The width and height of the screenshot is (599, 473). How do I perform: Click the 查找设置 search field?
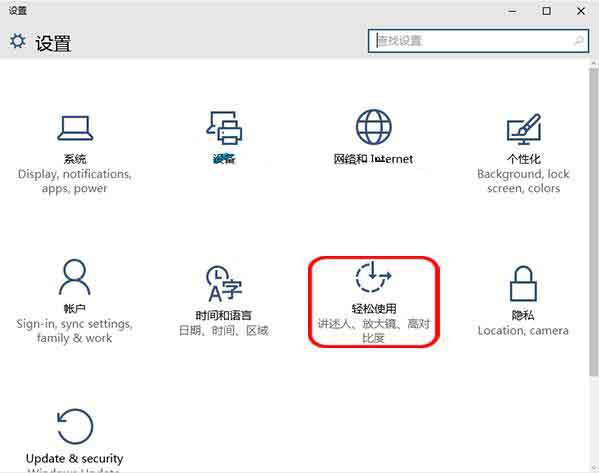pos(478,41)
